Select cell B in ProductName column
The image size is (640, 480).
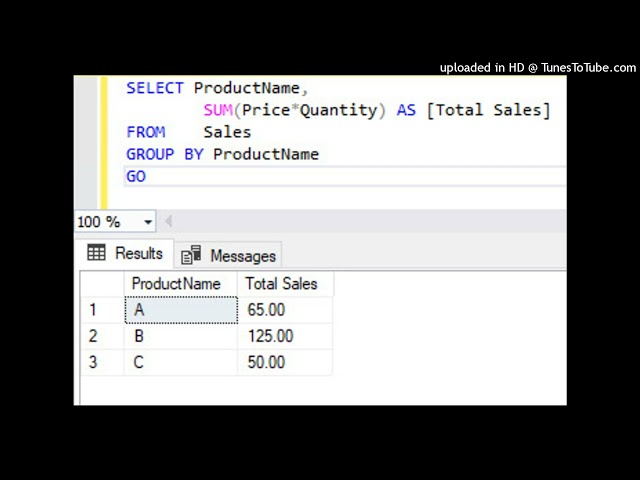[181, 336]
